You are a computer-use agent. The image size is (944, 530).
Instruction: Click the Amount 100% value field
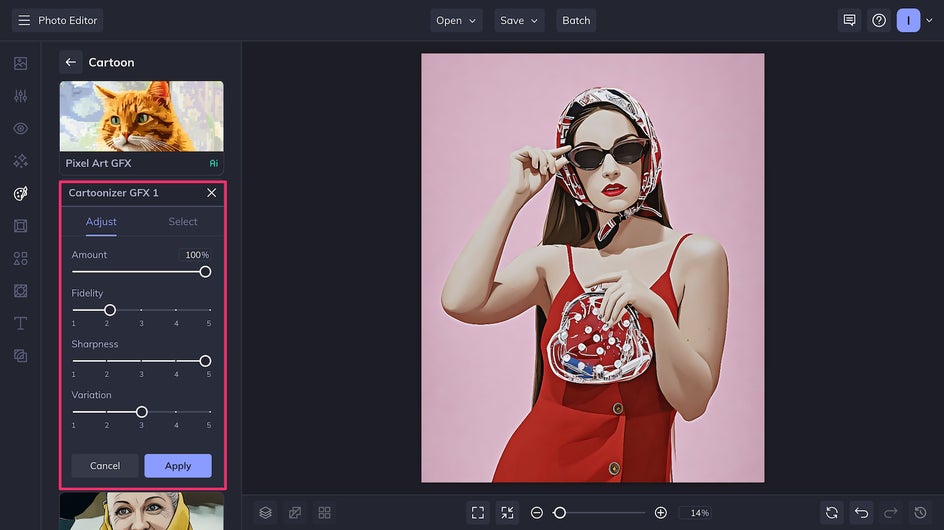coord(196,255)
